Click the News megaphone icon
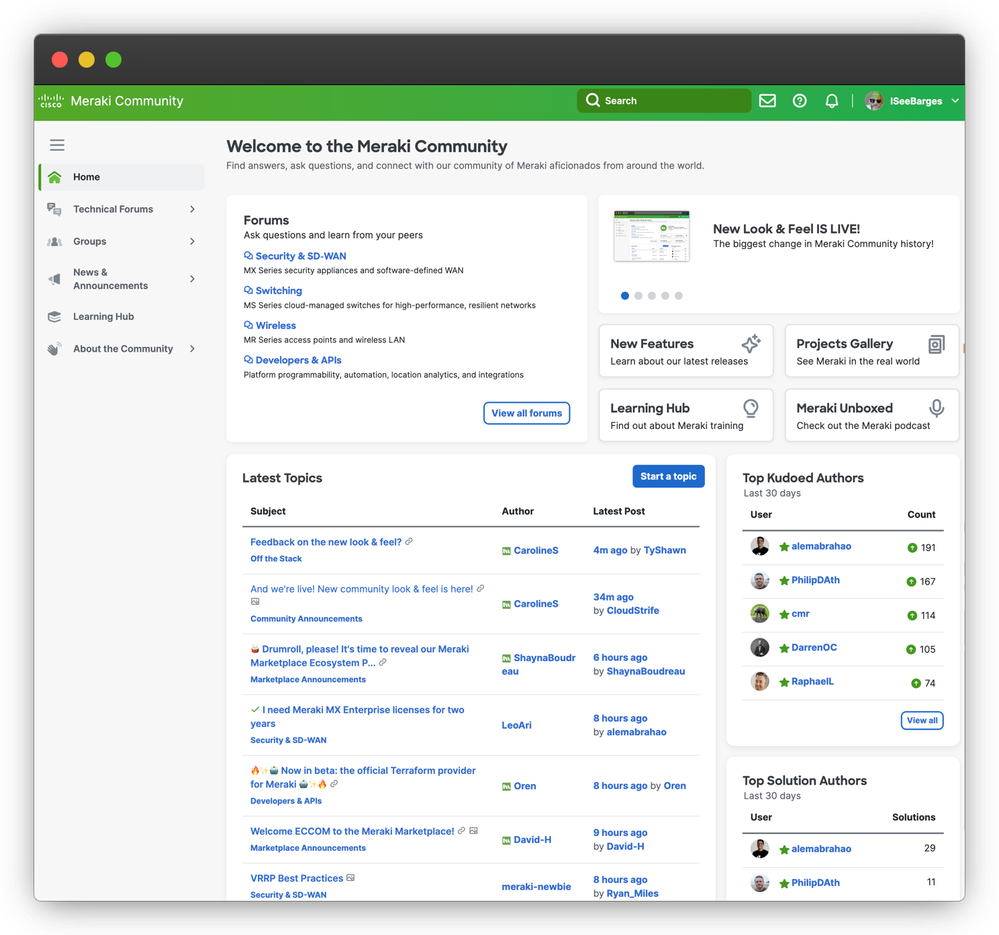The width and height of the screenshot is (999, 935). 55,279
